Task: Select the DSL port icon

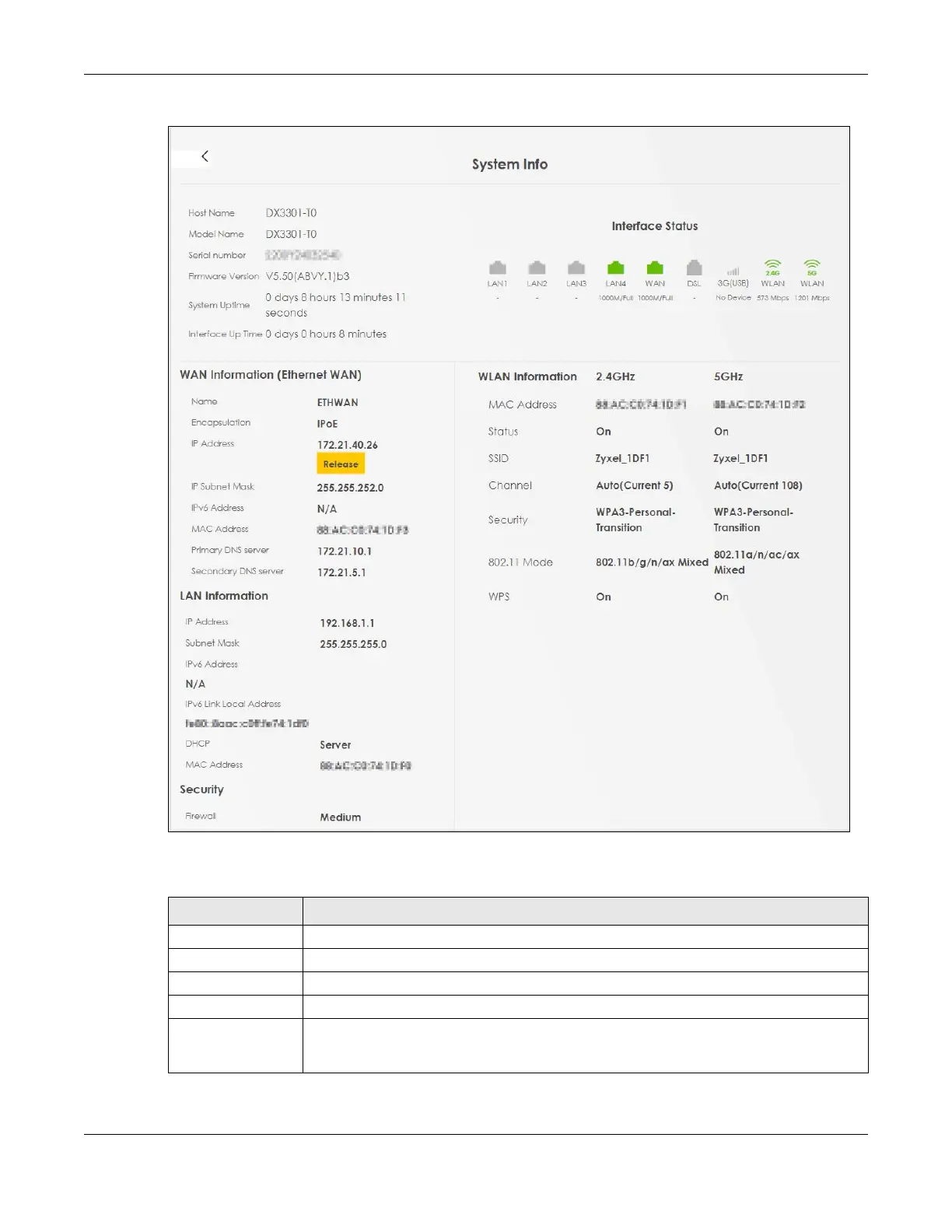Action: [695, 268]
